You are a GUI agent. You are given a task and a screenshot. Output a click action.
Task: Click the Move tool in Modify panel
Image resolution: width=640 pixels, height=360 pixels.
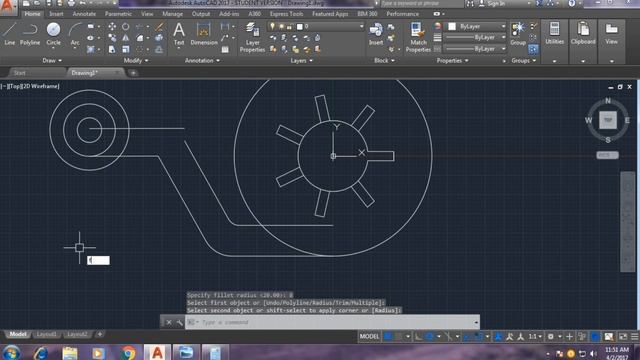click(x=112, y=27)
